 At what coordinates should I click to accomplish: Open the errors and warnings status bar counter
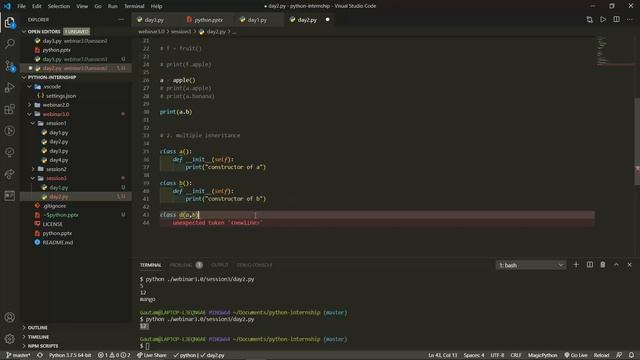tap(114, 355)
